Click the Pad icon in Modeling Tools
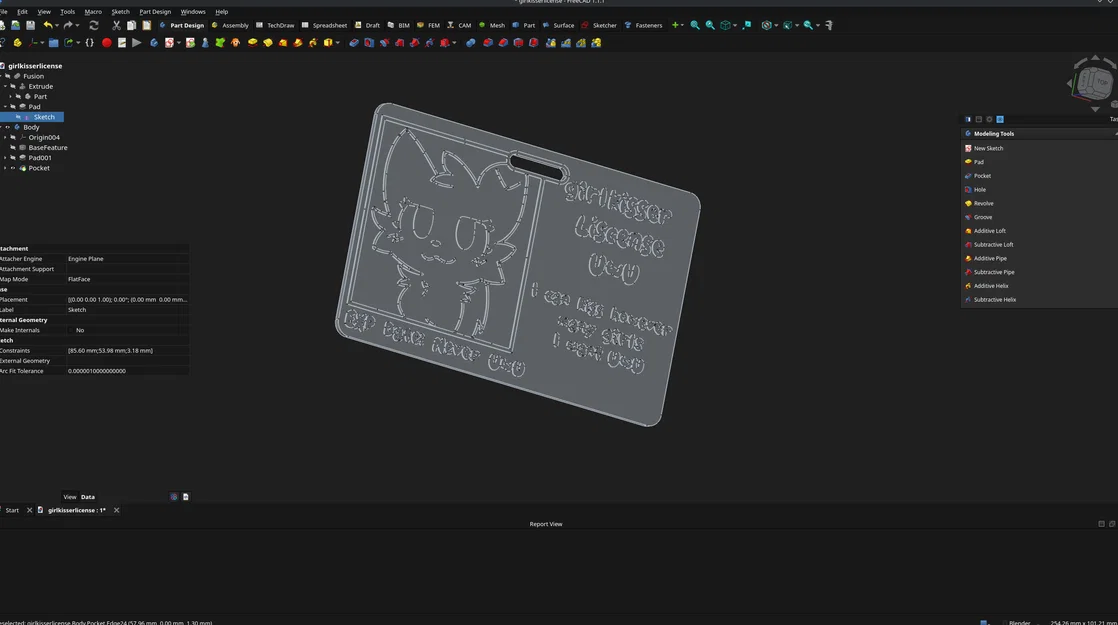Viewport: 1118px width, 625px height. (968, 162)
